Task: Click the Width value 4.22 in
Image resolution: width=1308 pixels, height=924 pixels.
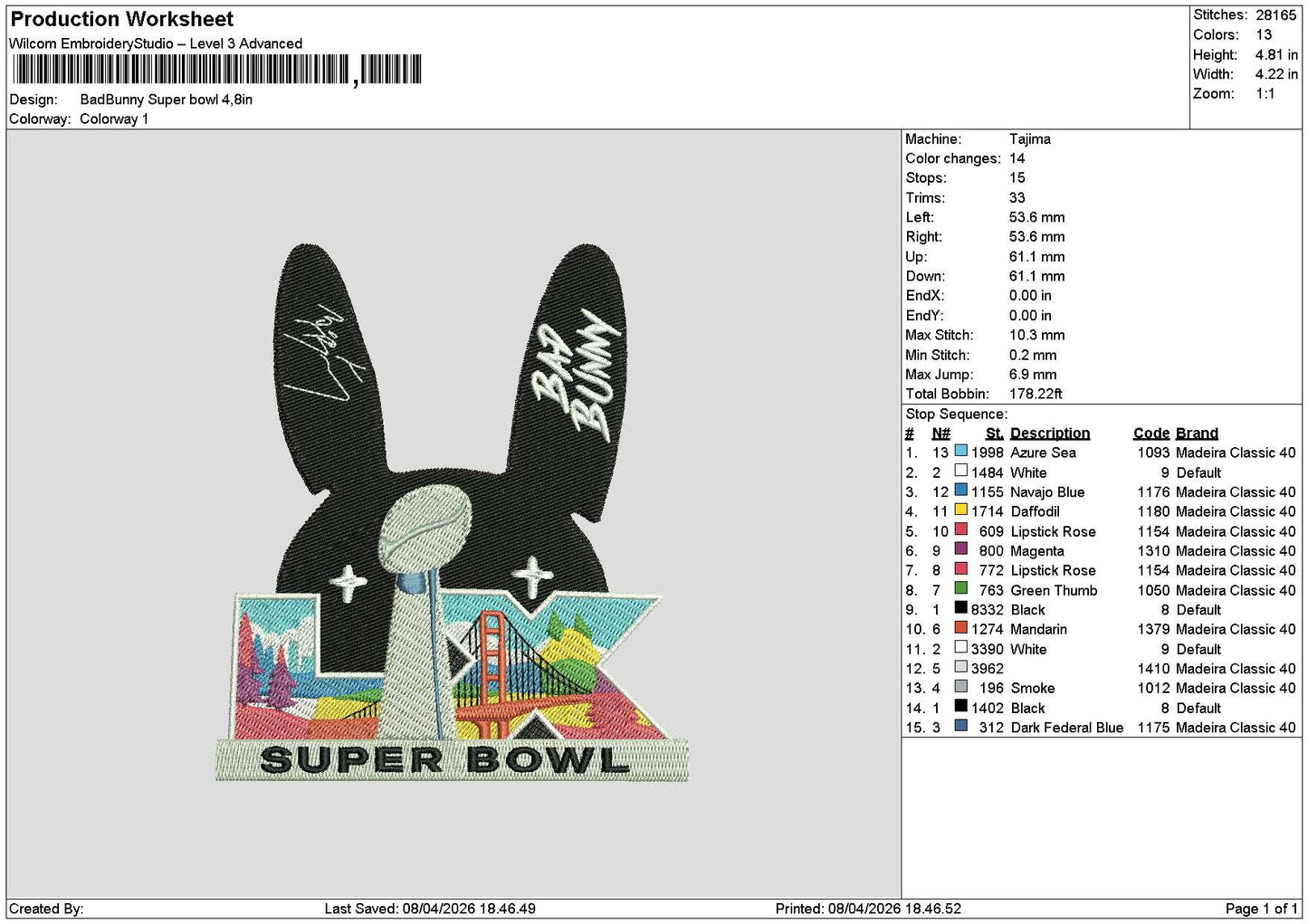Action: click(x=1276, y=74)
